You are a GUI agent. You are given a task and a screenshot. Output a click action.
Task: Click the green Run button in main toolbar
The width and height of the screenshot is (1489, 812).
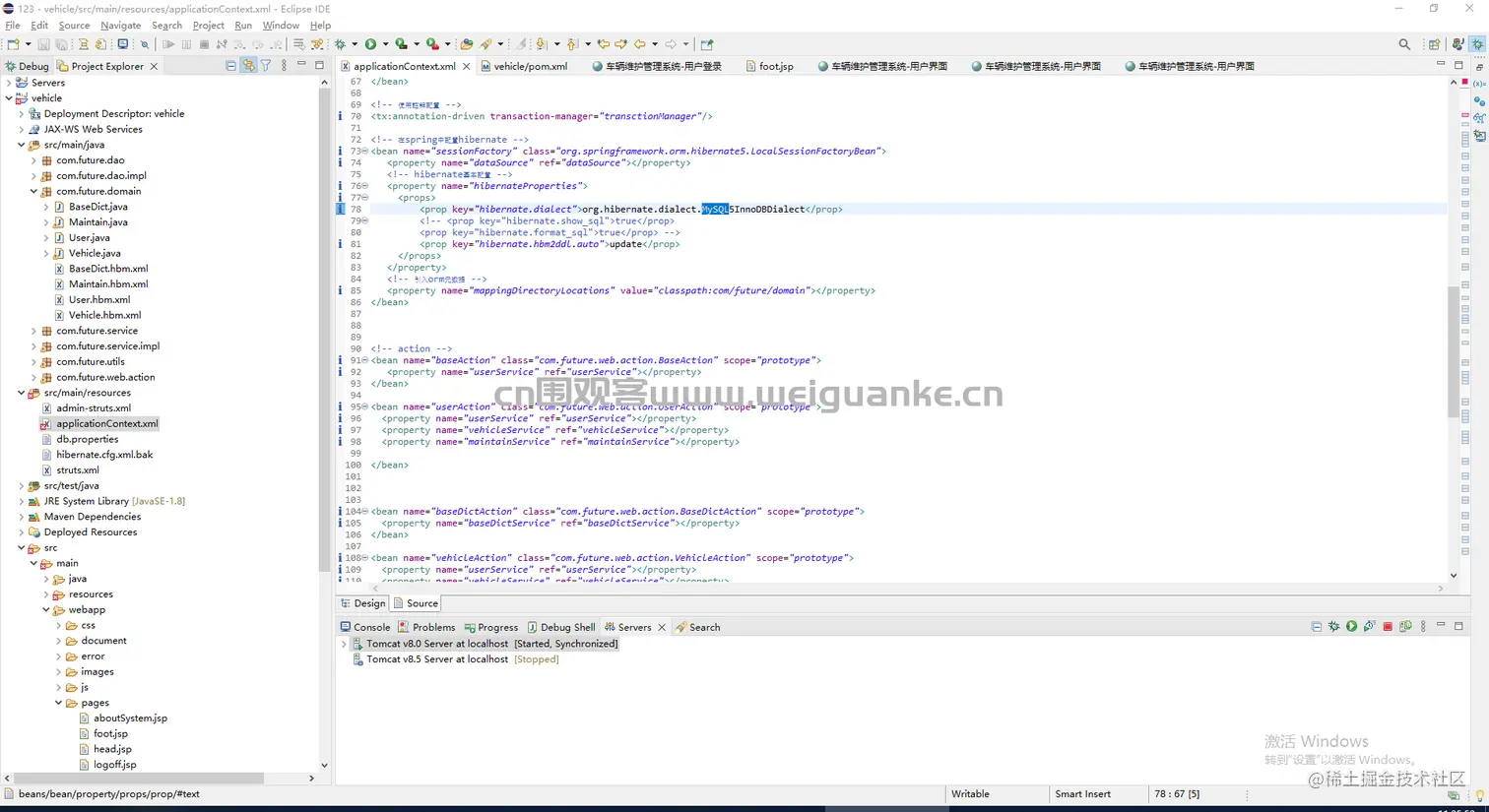coord(370,44)
